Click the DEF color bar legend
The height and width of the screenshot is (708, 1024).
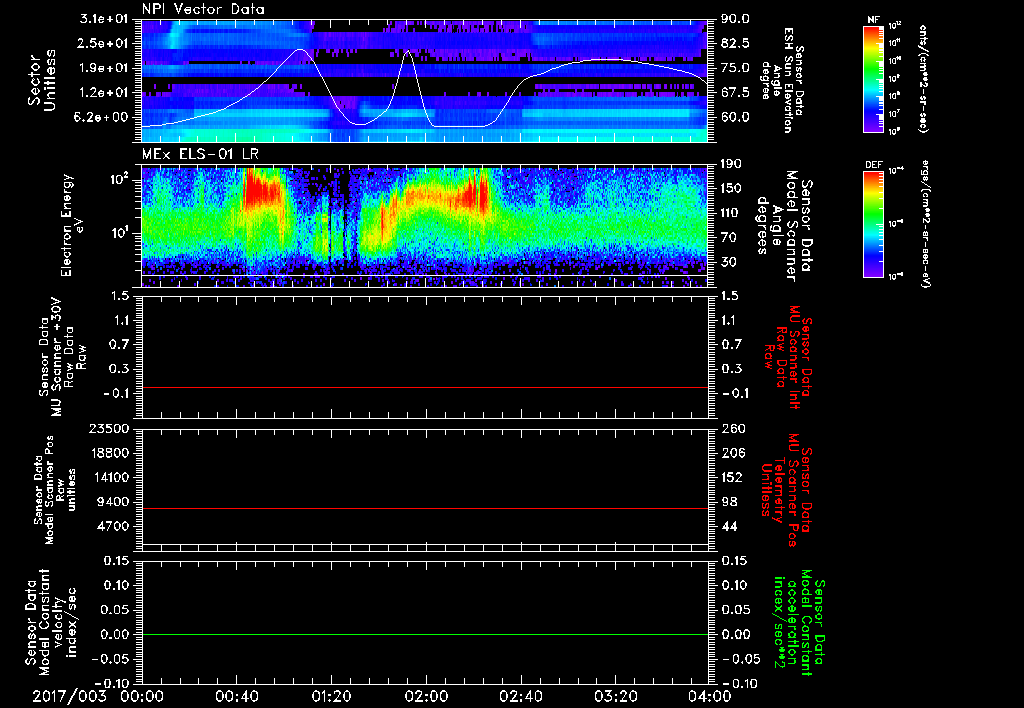pyautogui.click(x=873, y=224)
